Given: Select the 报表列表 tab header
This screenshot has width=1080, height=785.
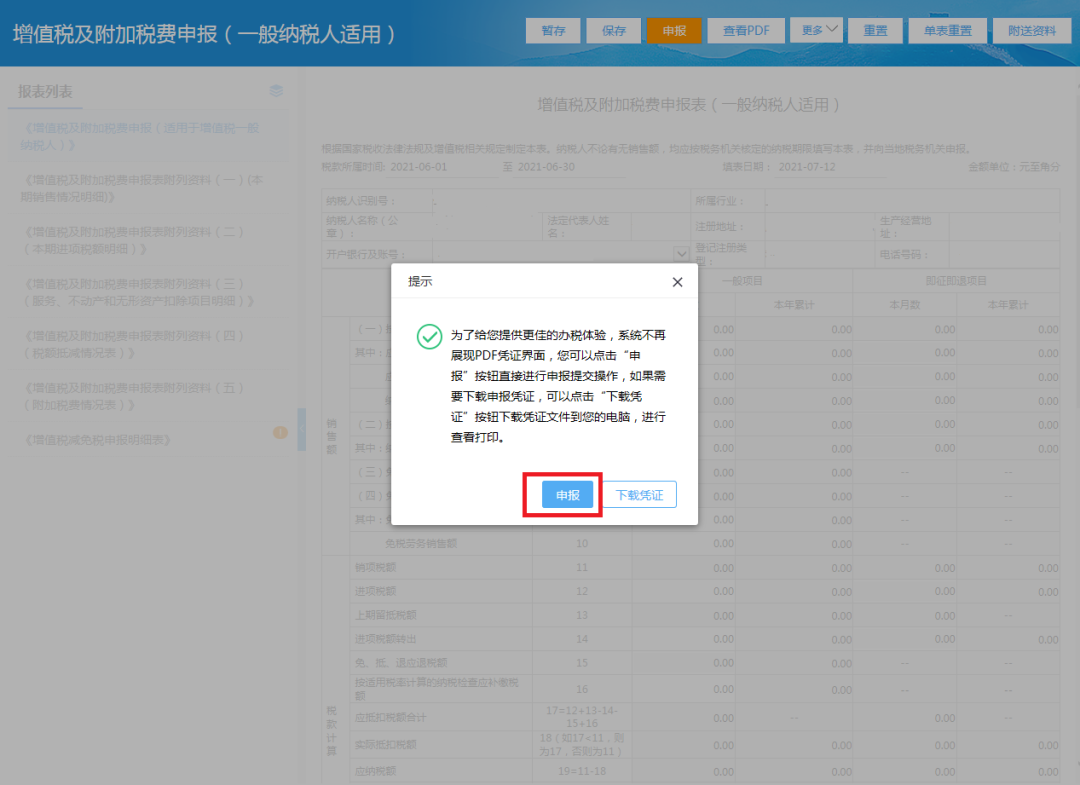Looking at the screenshot, I should point(45,92).
